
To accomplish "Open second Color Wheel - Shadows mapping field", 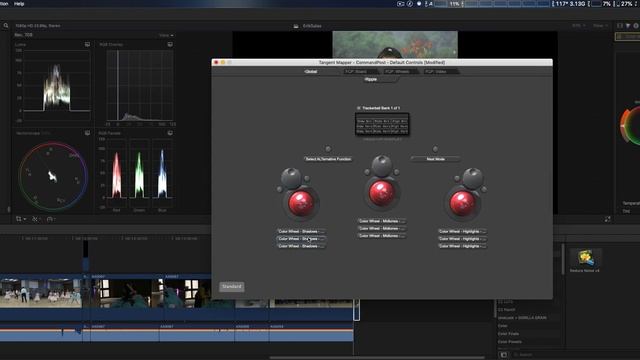I will (301, 239).
